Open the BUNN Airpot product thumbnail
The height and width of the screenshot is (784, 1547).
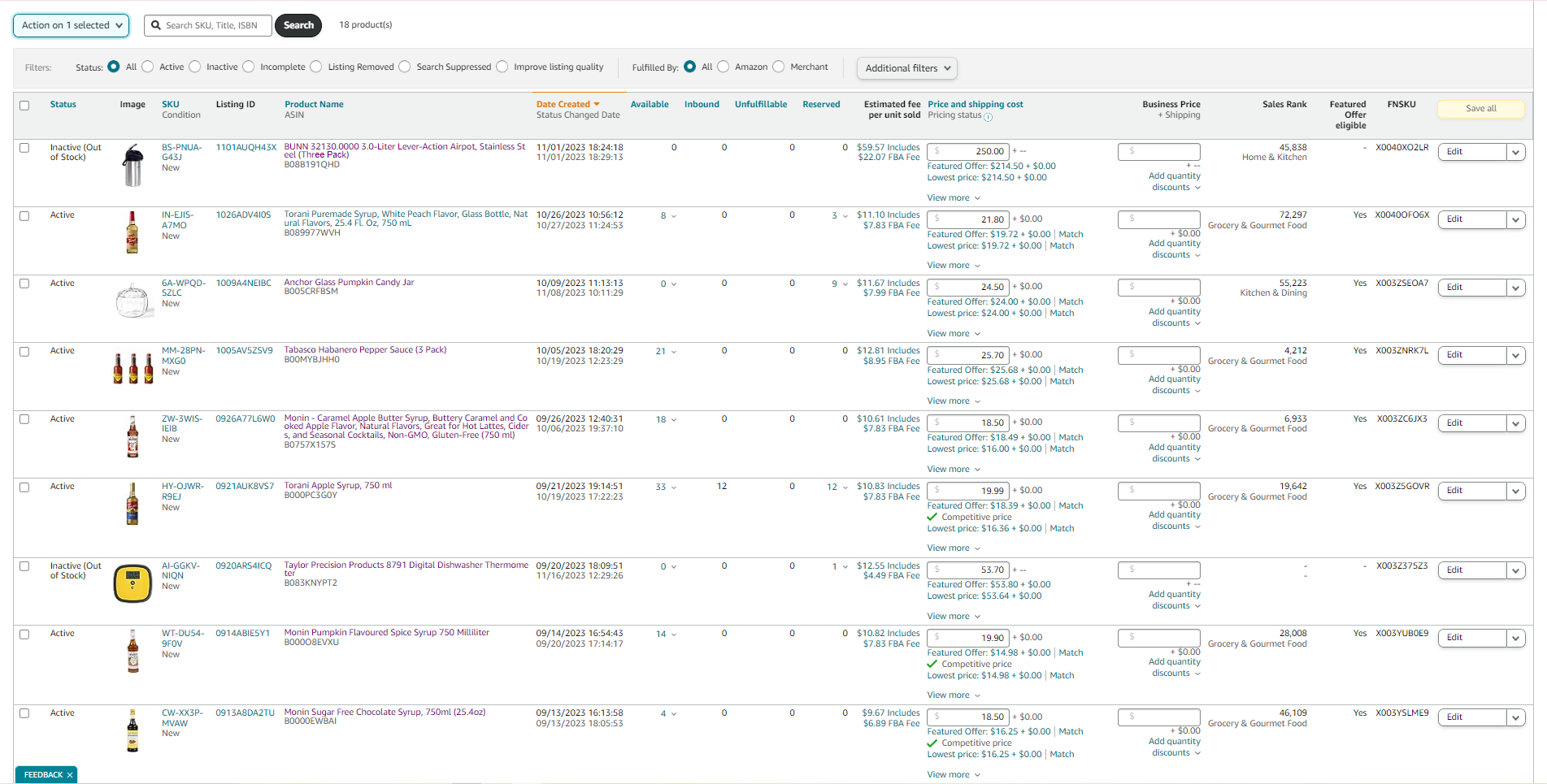(133, 165)
